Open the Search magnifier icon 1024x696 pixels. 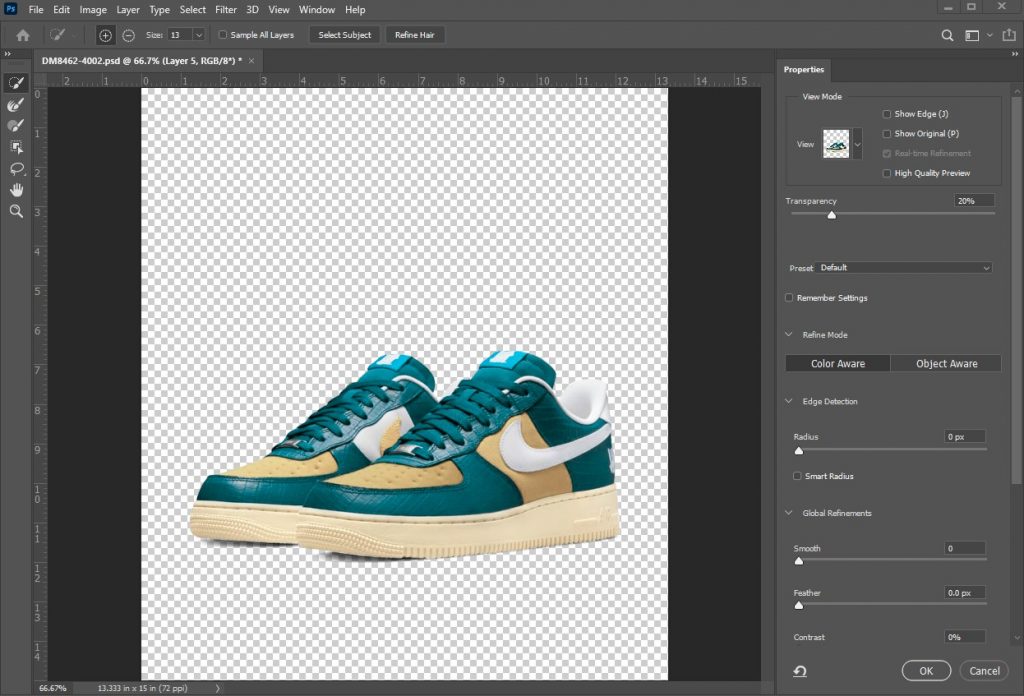coord(947,35)
